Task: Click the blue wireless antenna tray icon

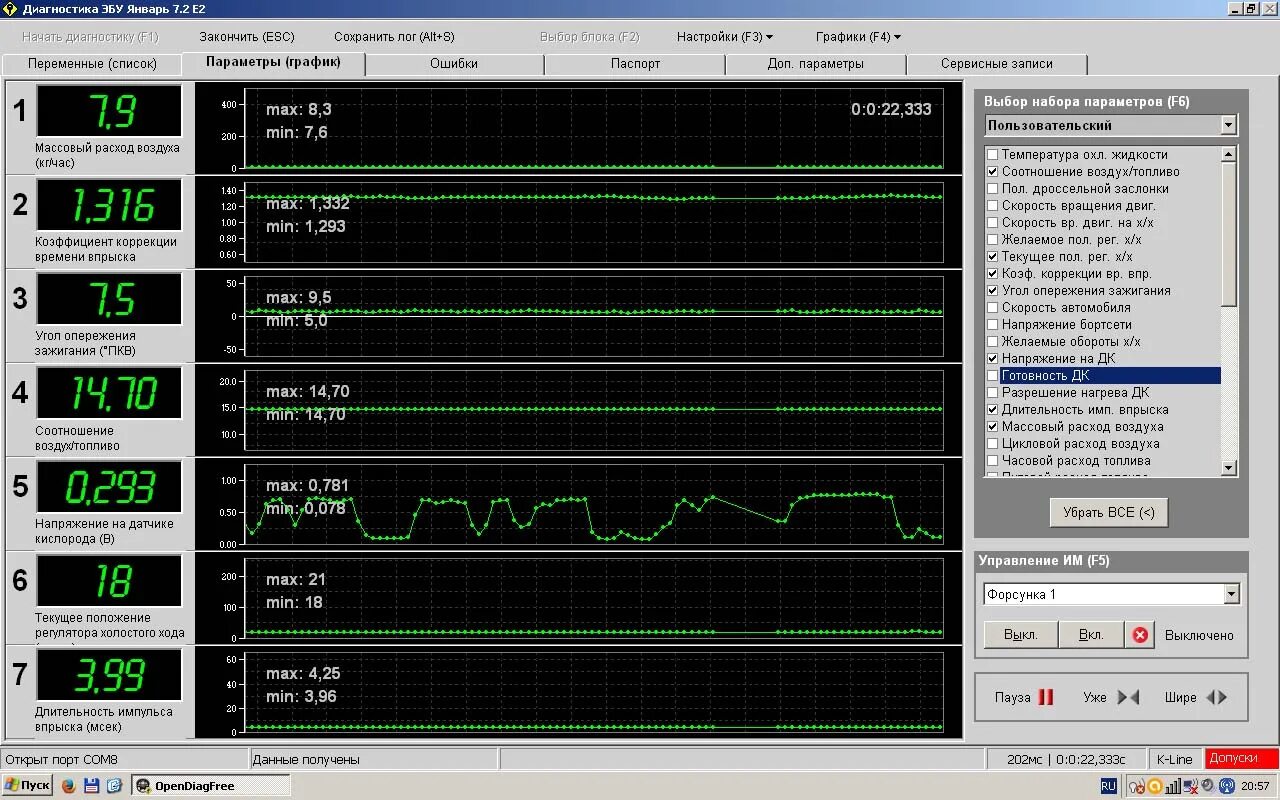Action: coord(1227,786)
